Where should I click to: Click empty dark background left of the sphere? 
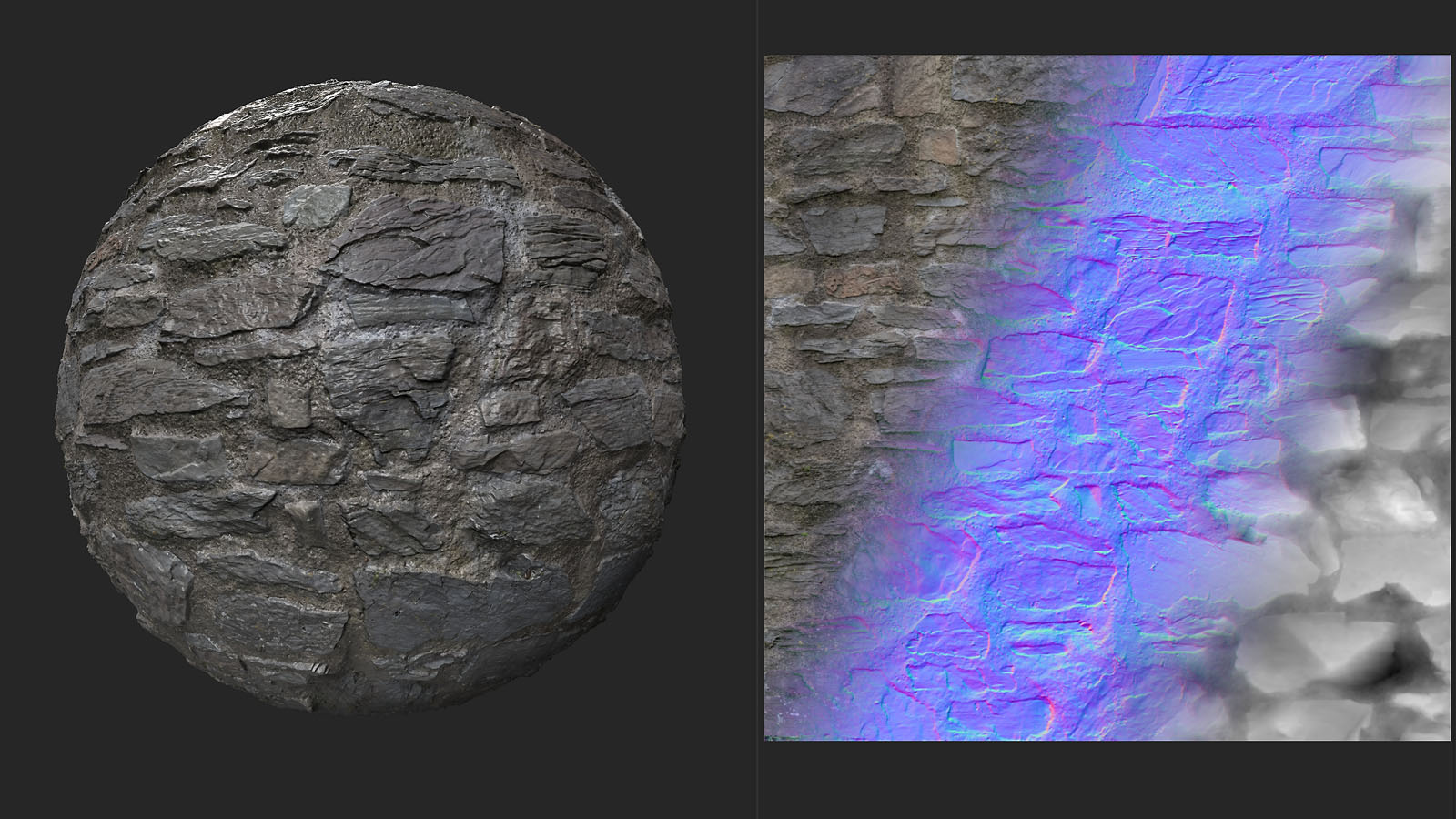(27, 409)
